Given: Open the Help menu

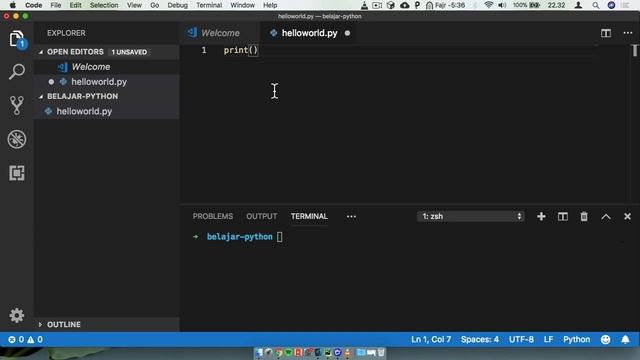Looking at the screenshot, I should [x=270, y=5].
